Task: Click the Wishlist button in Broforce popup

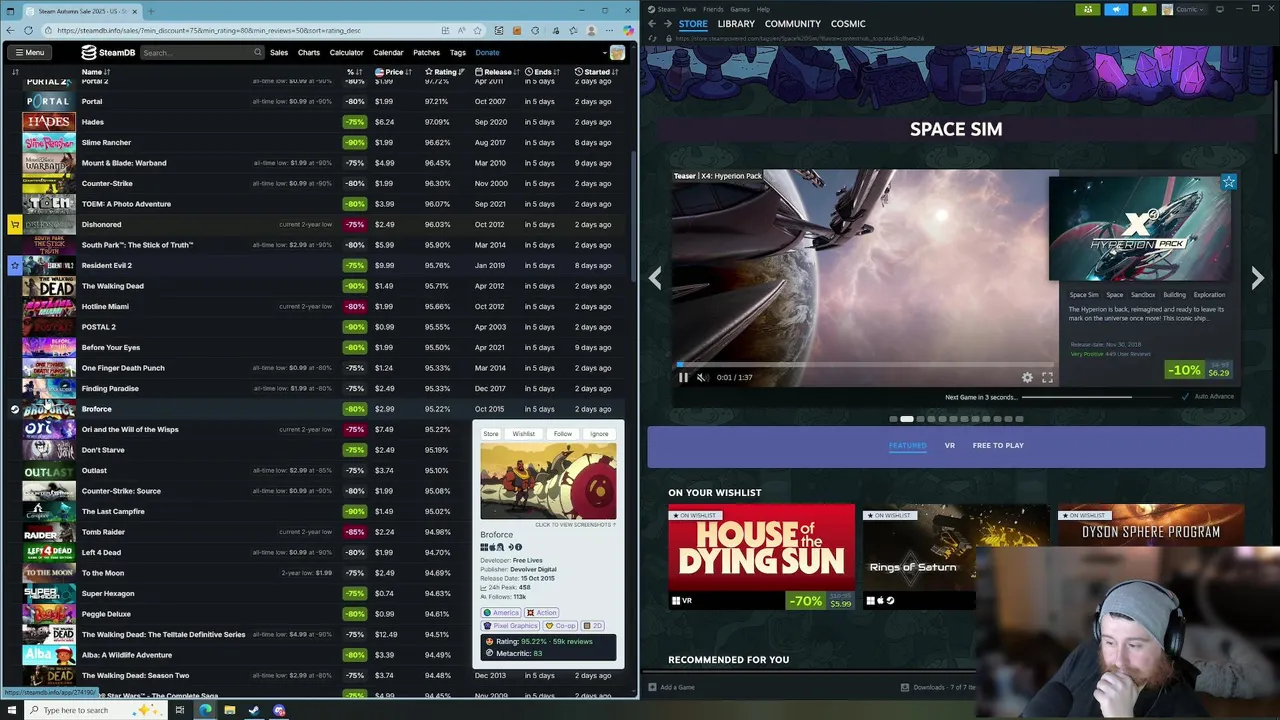Action: coord(524,434)
